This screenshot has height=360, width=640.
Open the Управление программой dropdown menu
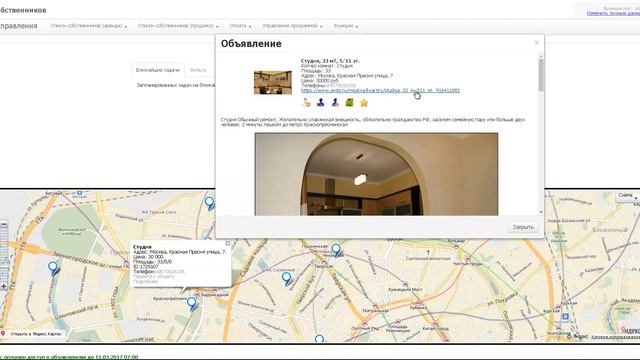[292, 26]
